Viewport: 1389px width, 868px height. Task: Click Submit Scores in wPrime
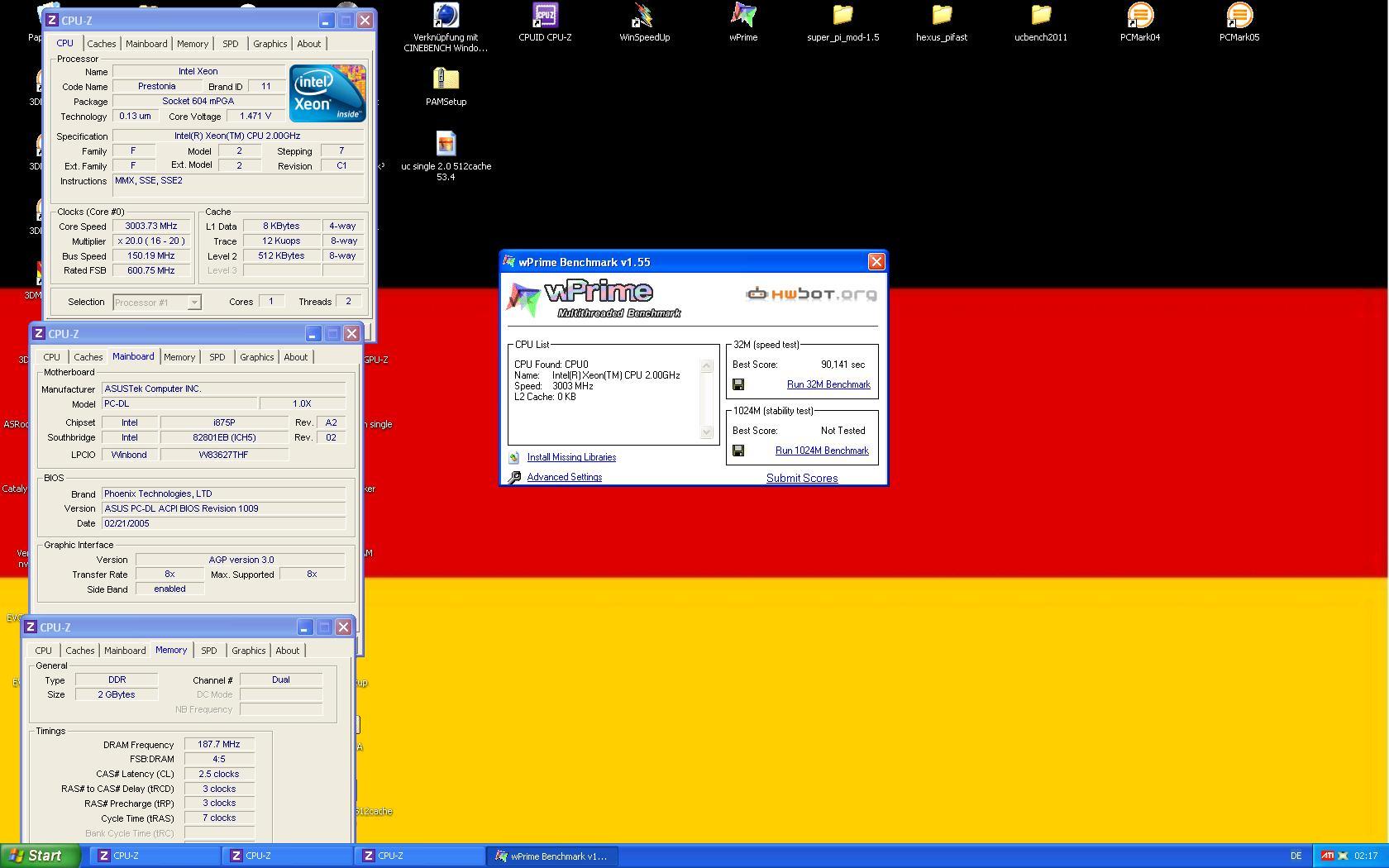click(802, 478)
